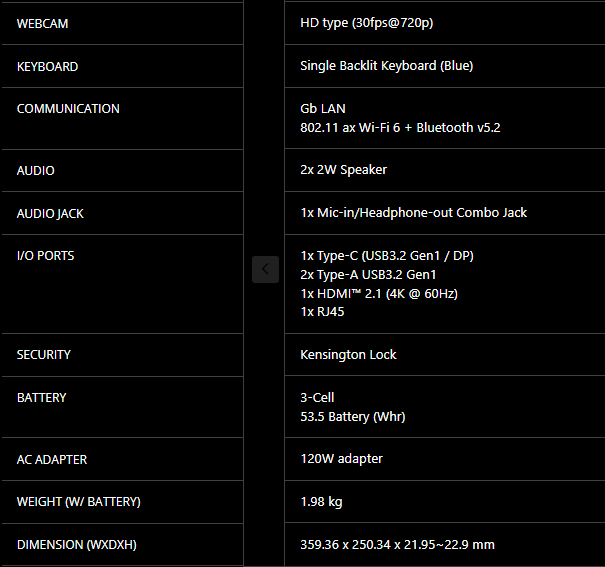Image resolution: width=605 pixels, height=567 pixels.
Task: Click the AUDIO JACK row label
Action: click(50, 214)
